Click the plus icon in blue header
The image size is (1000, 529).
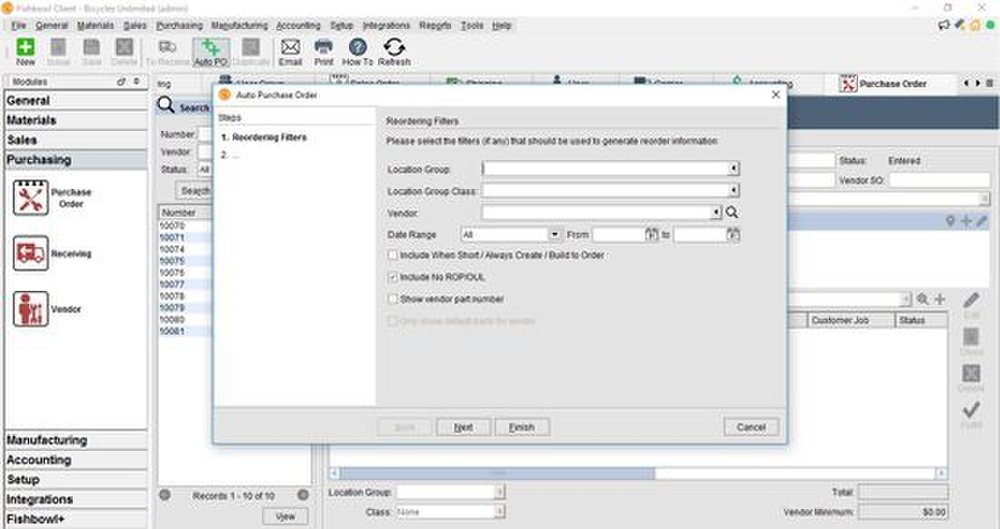[x=966, y=221]
